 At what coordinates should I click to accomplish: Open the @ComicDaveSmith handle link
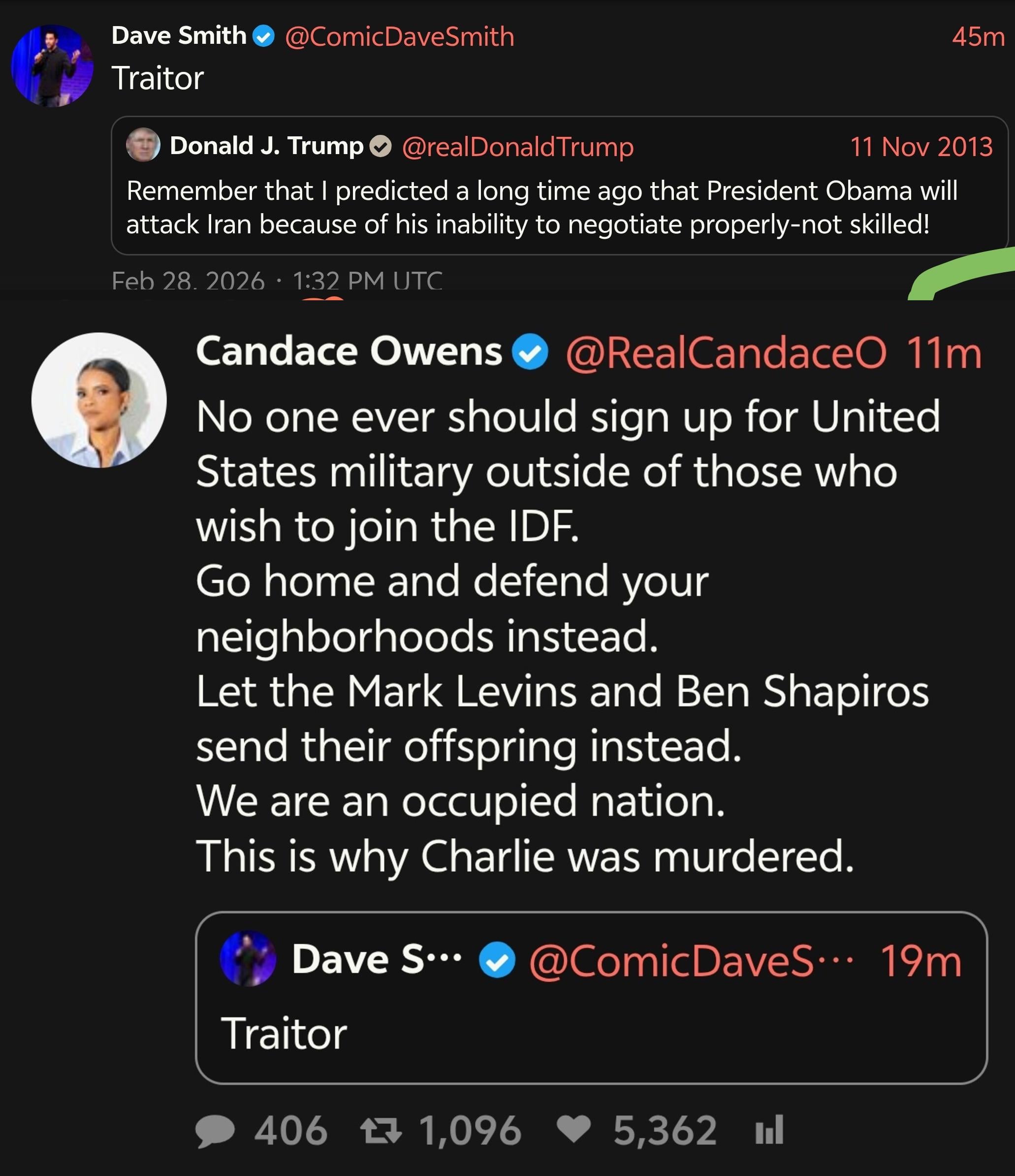click(400, 37)
